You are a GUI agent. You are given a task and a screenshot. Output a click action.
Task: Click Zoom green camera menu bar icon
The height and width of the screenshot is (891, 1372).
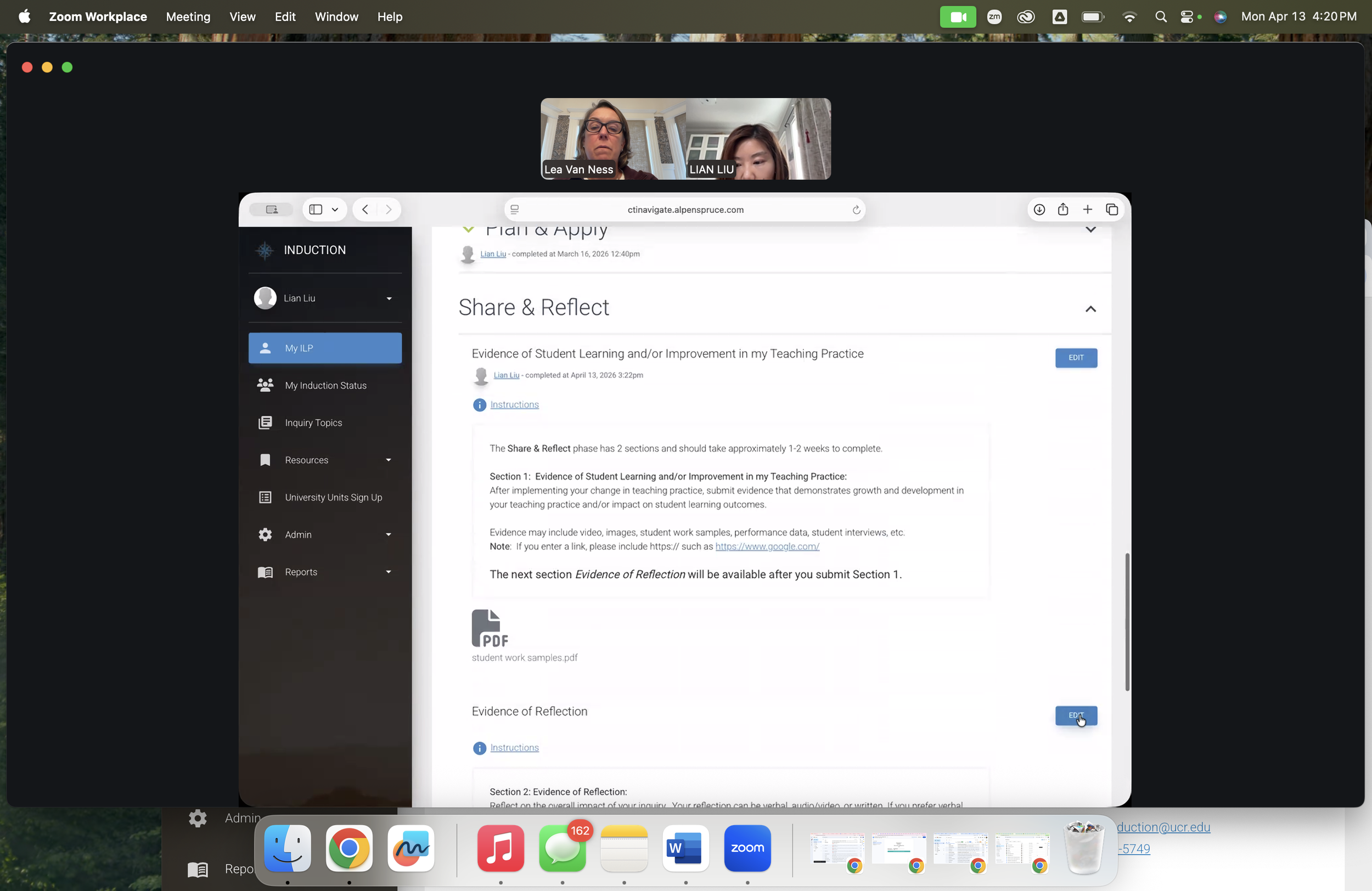958,16
